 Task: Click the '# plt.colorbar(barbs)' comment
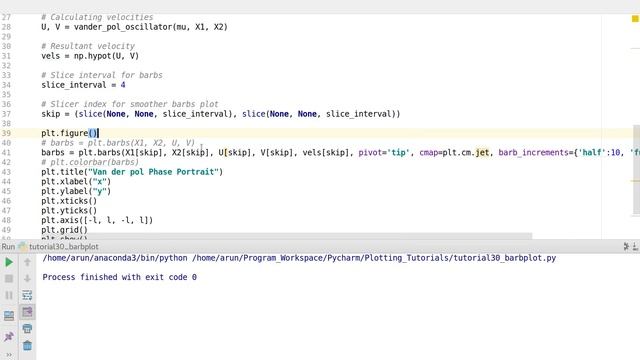pos(90,162)
